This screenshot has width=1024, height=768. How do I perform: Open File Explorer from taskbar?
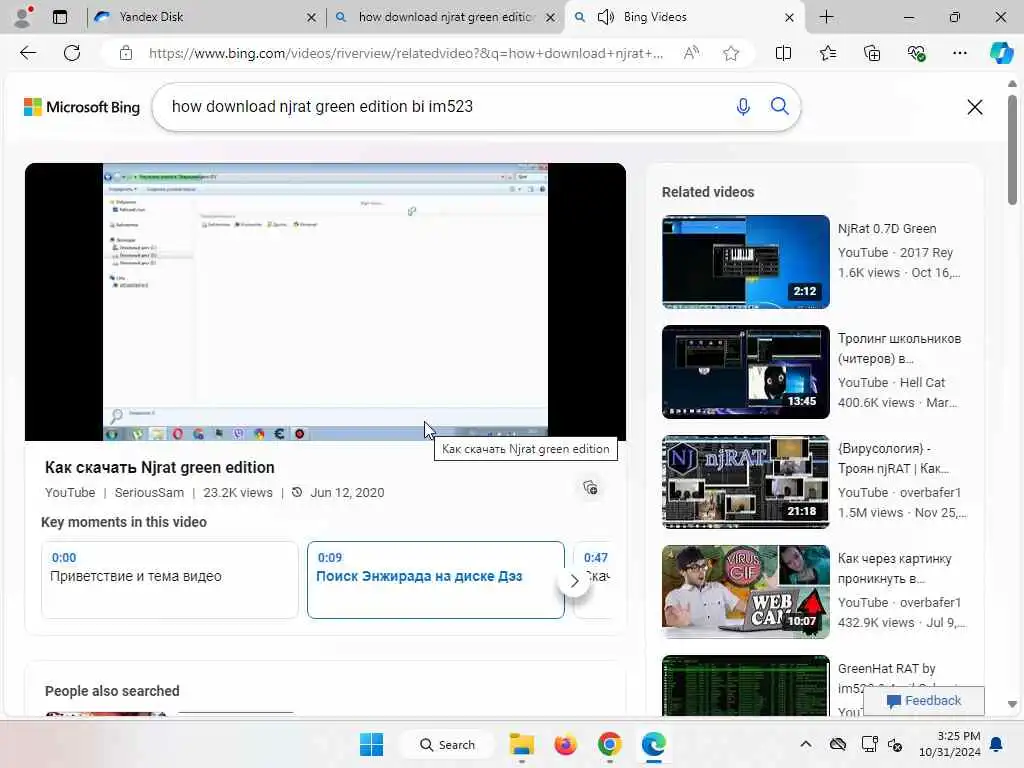(x=522, y=744)
